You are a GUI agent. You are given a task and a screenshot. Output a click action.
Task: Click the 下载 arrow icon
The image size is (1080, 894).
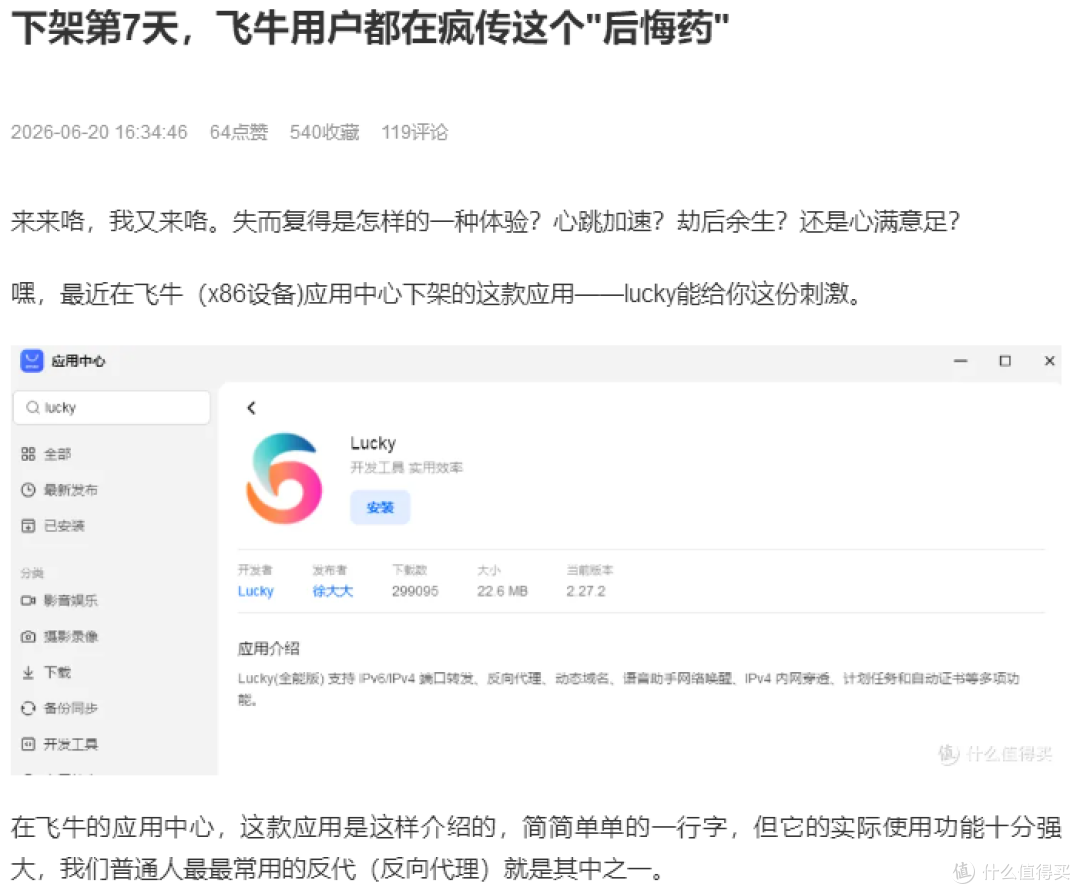coord(28,672)
